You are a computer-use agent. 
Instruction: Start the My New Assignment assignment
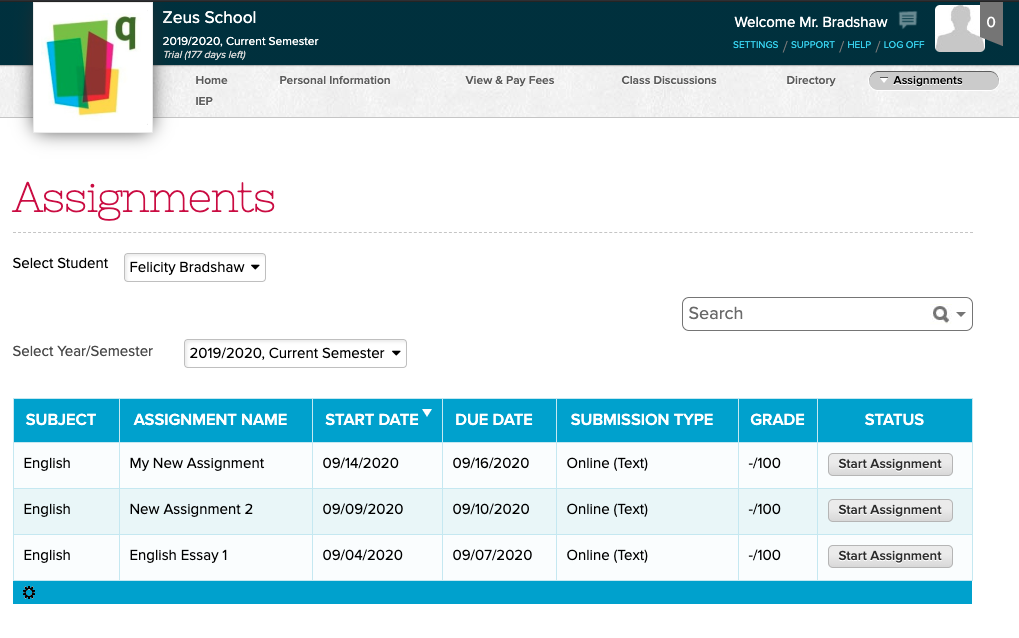pyautogui.click(x=890, y=464)
